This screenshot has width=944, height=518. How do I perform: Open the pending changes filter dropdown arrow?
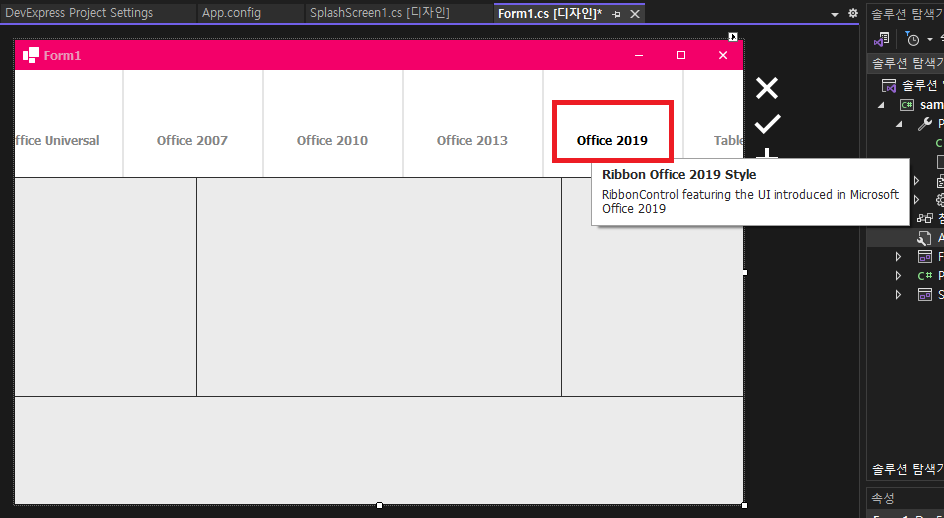pyautogui.click(x=930, y=40)
